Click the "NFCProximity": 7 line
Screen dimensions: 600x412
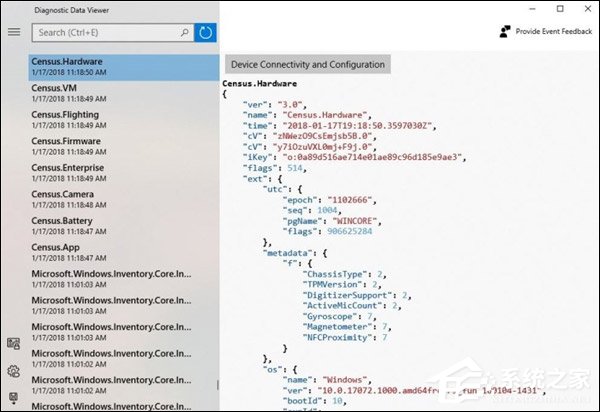344,337
